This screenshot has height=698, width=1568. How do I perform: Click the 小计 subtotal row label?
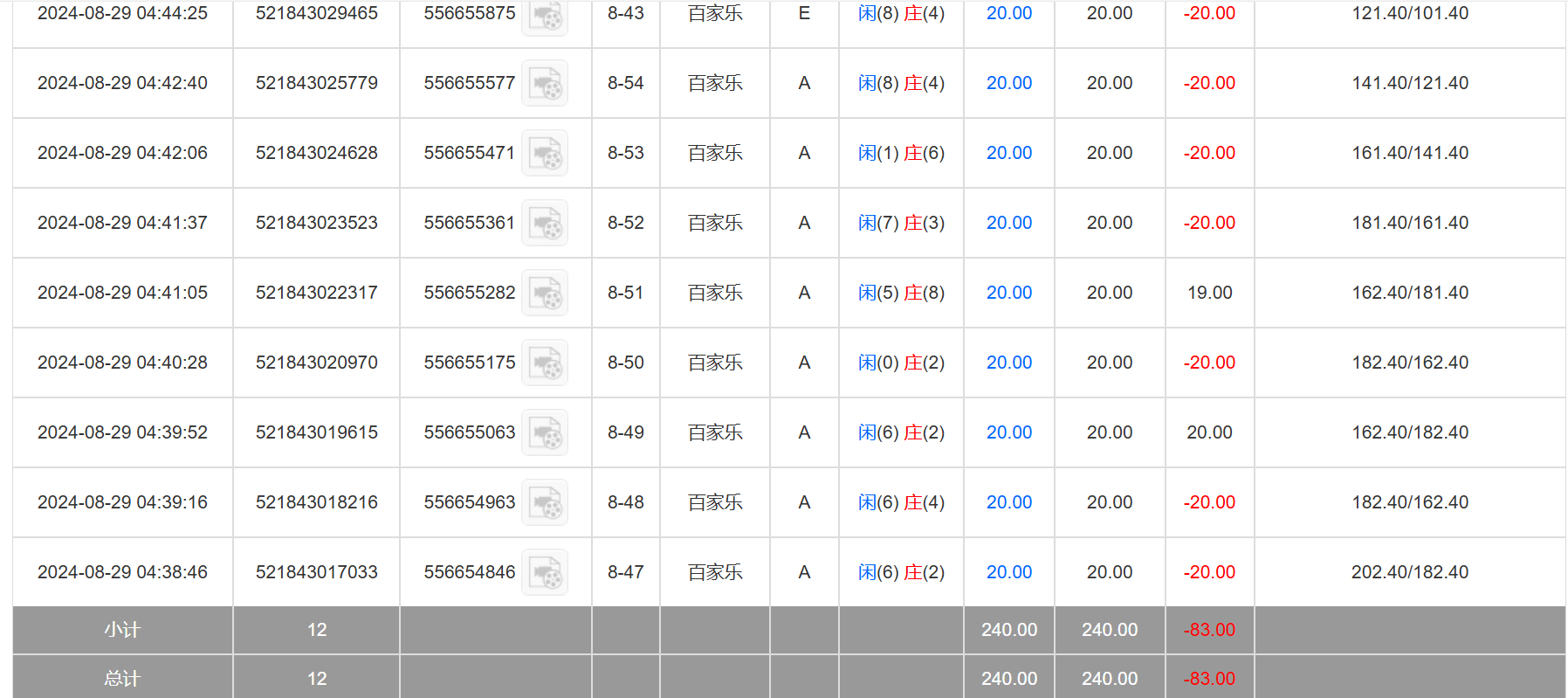[x=122, y=630]
